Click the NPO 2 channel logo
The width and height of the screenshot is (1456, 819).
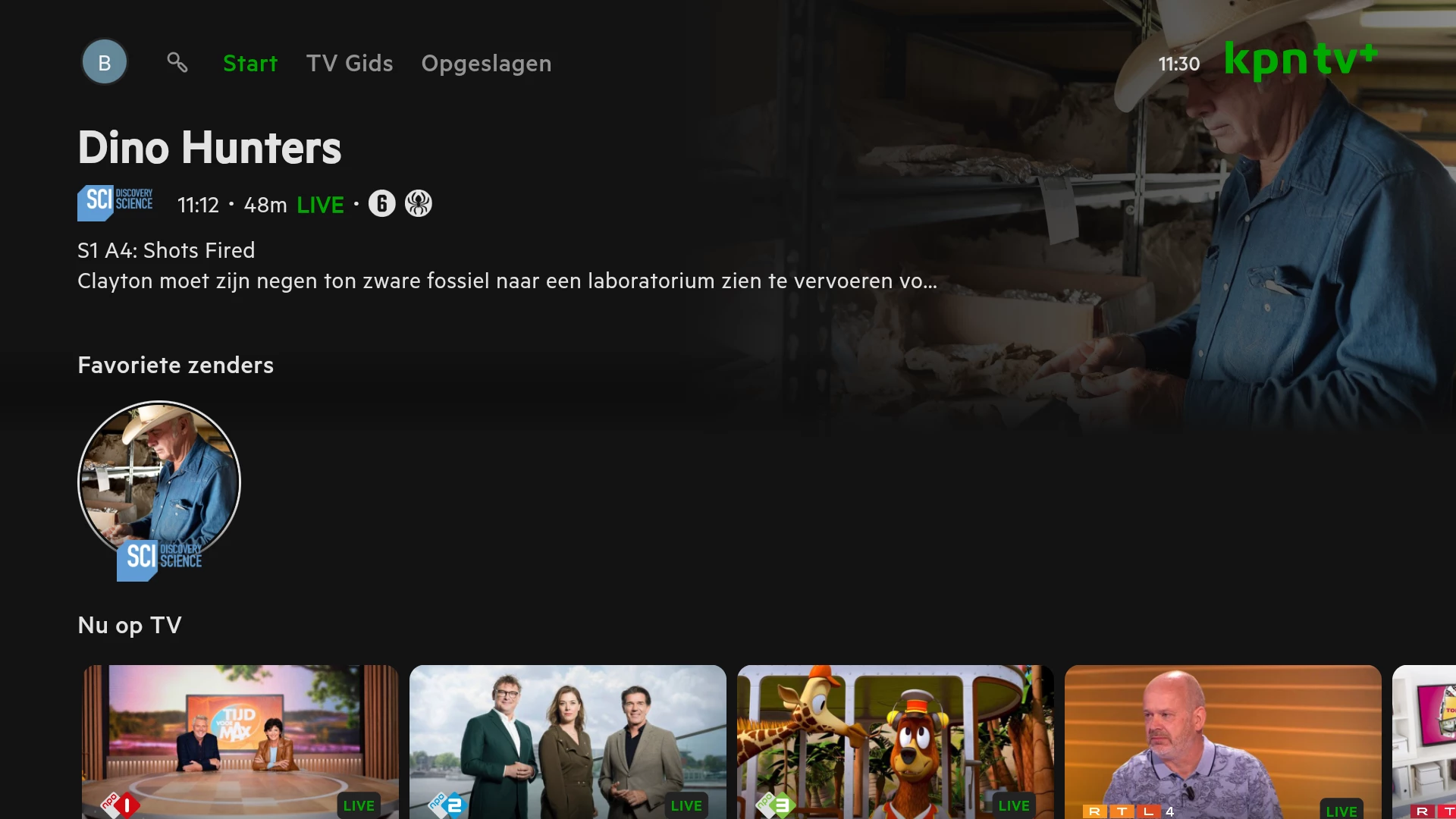click(x=447, y=805)
